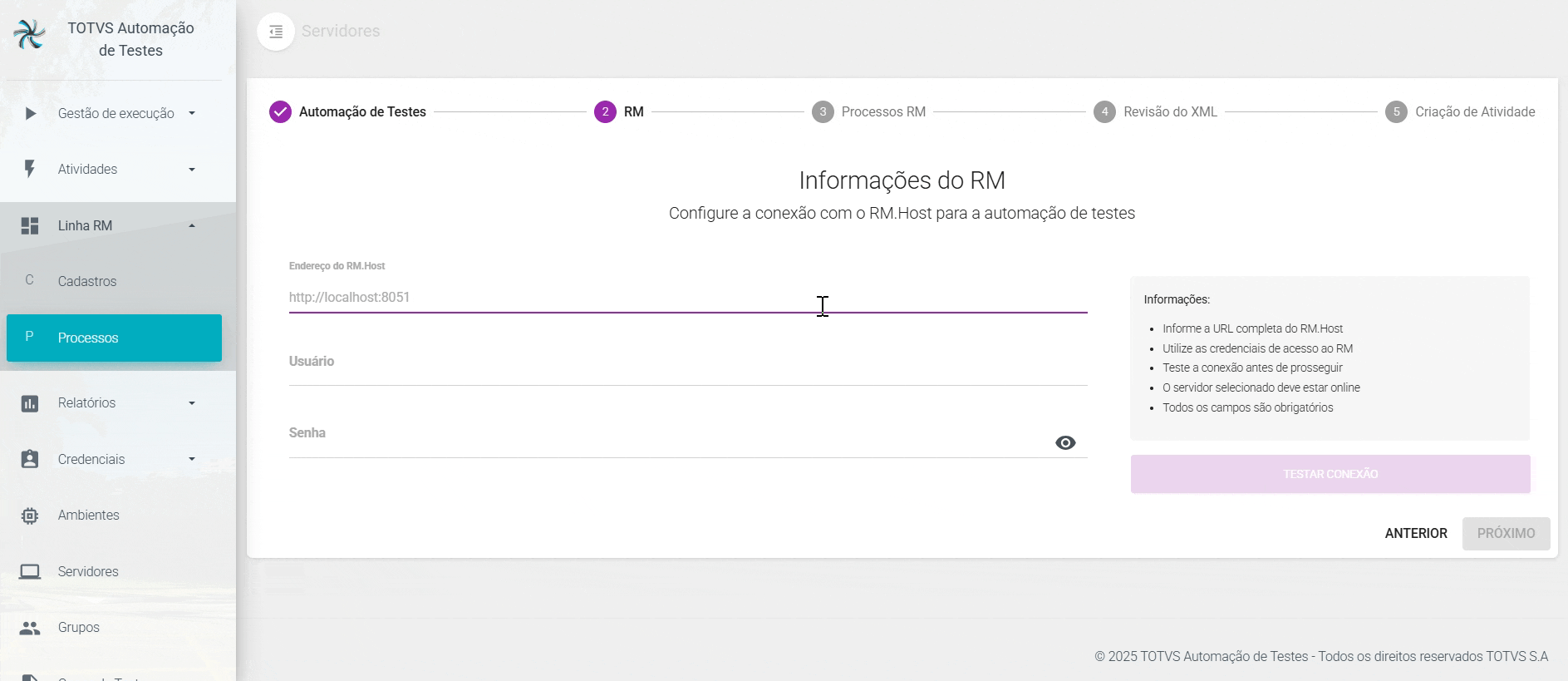Click the Servidores laptop icon

point(30,571)
